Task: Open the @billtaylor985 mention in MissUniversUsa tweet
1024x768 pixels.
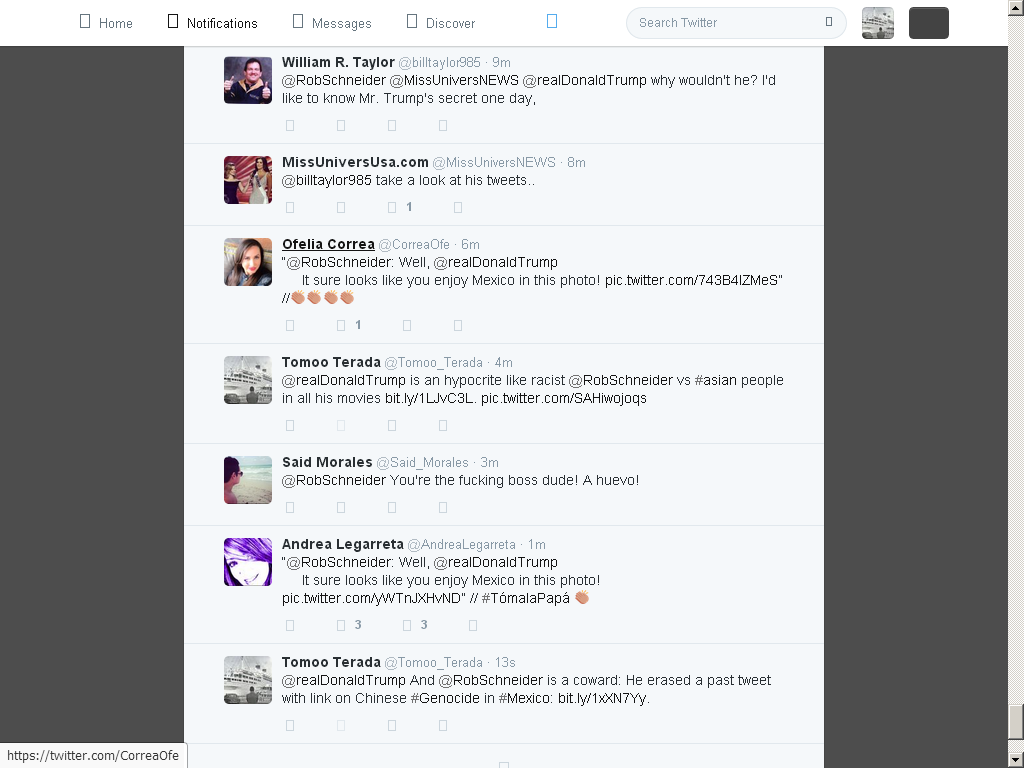Action: [327, 180]
